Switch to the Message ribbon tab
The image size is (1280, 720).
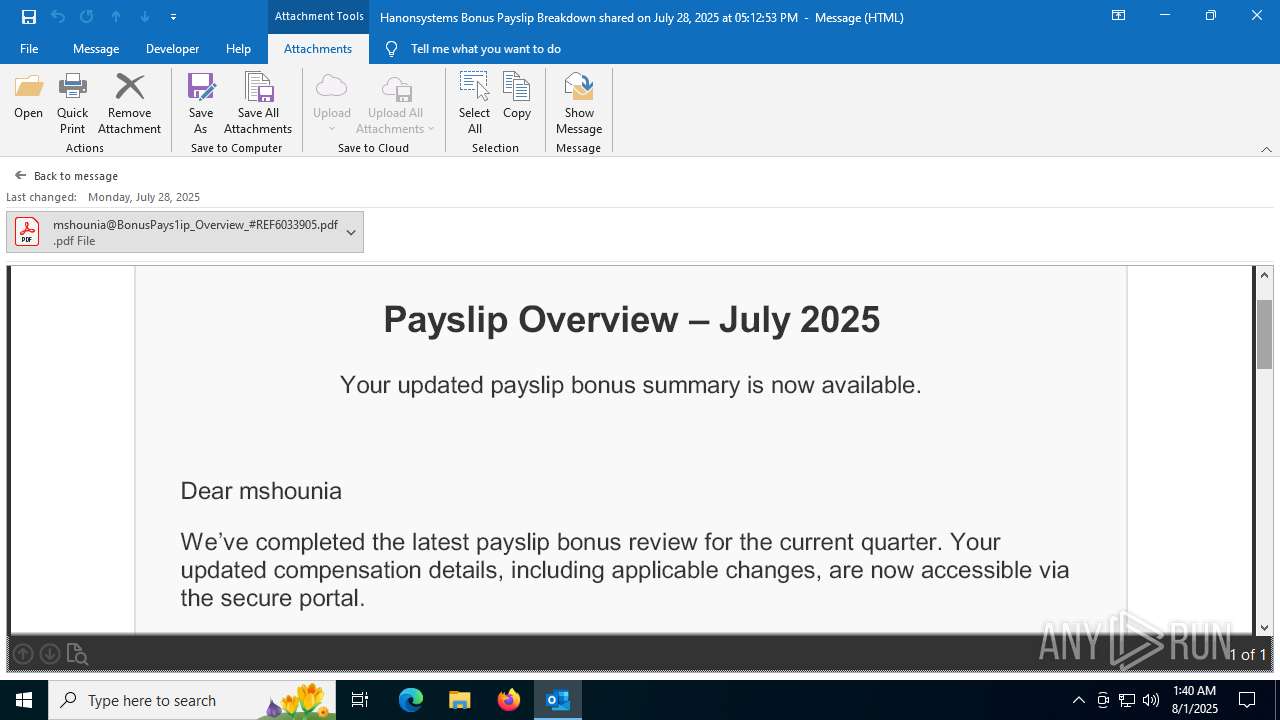point(96,49)
